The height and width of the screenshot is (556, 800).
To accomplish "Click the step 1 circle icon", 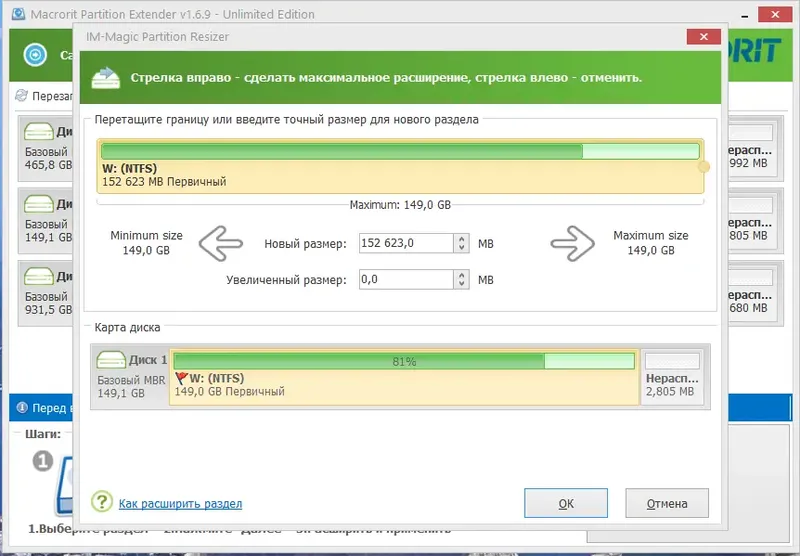I will click(43, 461).
